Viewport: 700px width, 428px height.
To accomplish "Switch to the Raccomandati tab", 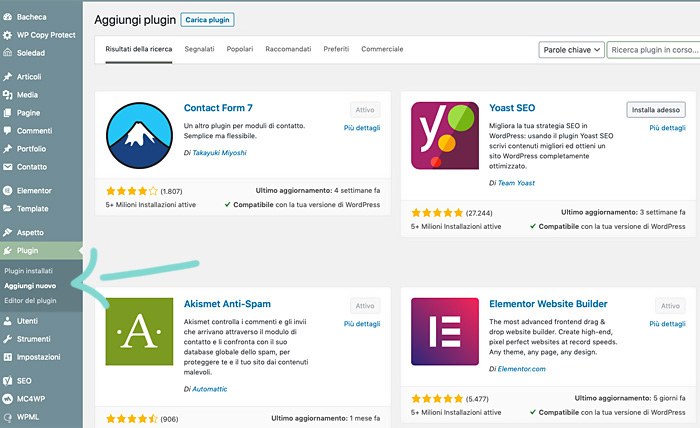I will pos(288,49).
